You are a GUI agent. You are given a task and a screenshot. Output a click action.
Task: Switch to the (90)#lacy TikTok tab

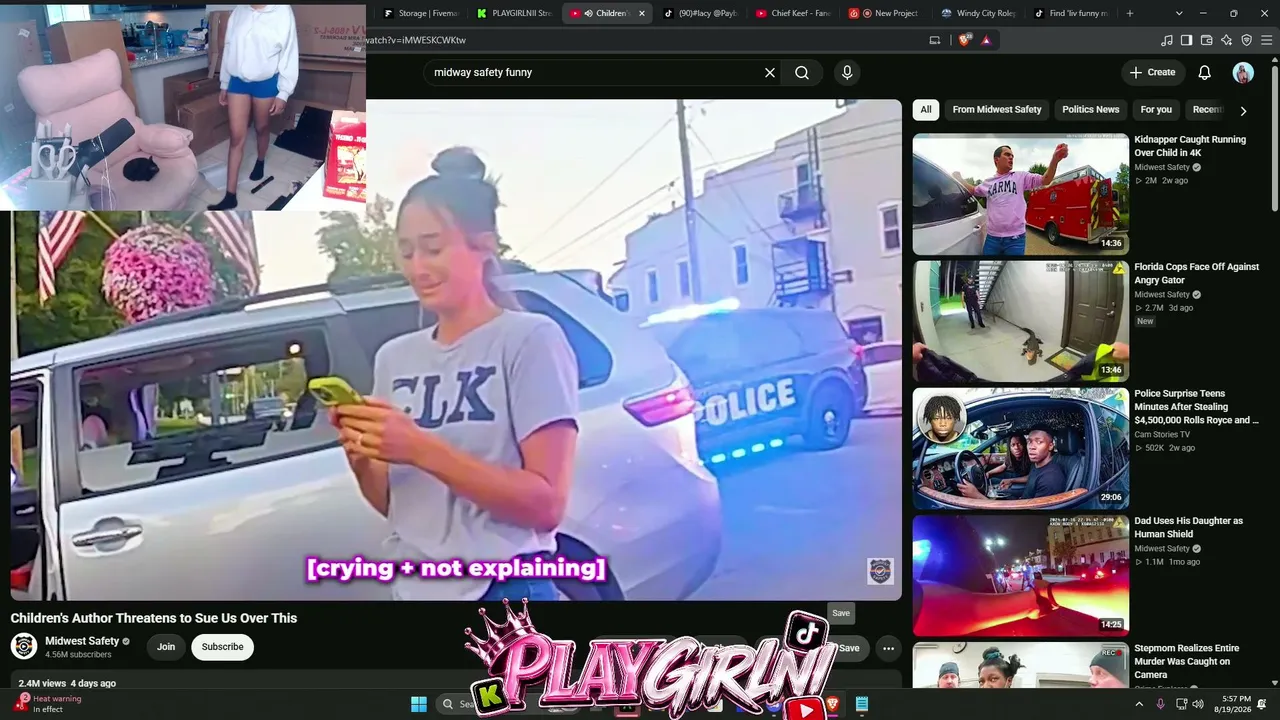coord(700,13)
